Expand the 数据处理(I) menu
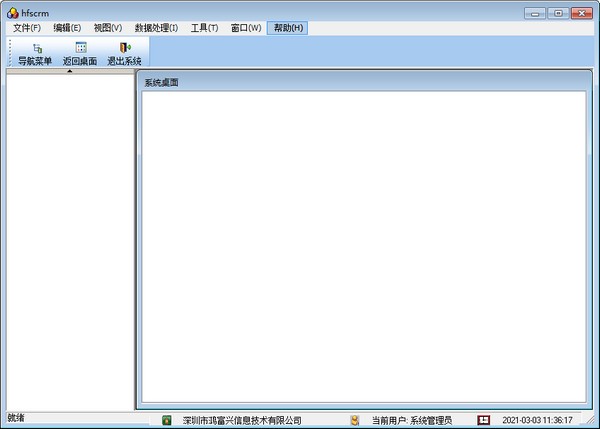 coord(156,28)
